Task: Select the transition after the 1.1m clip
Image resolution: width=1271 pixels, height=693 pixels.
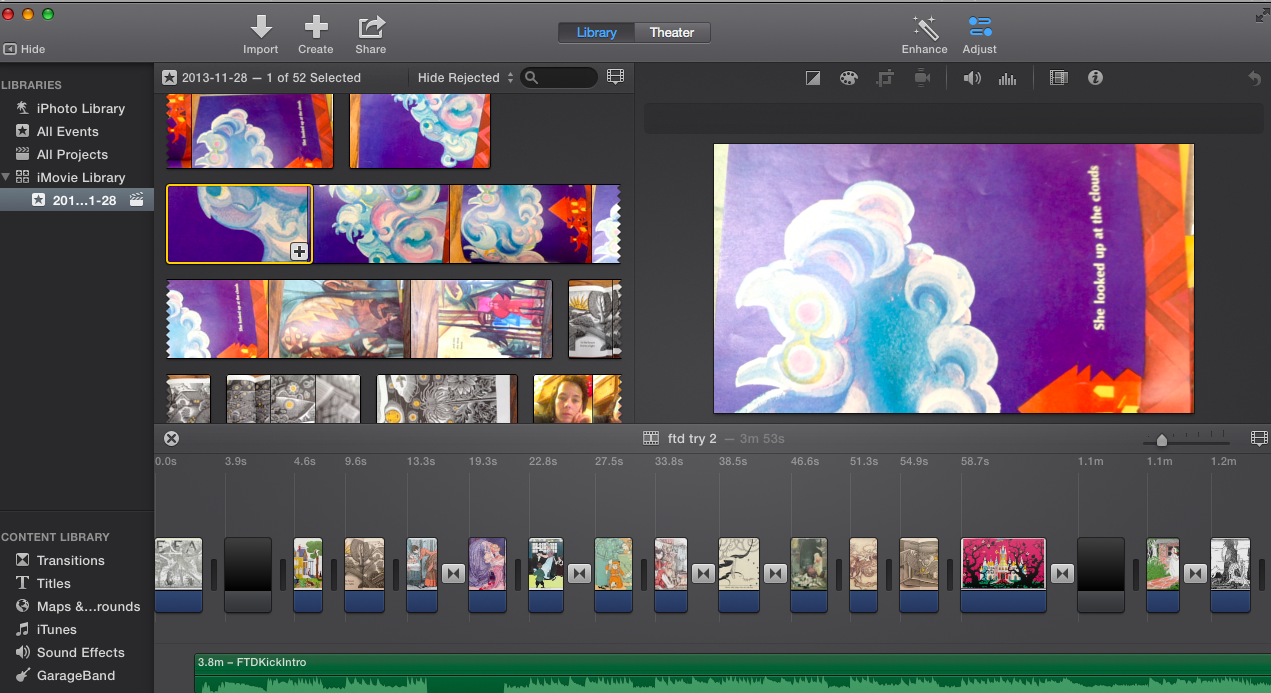Action: point(1194,573)
